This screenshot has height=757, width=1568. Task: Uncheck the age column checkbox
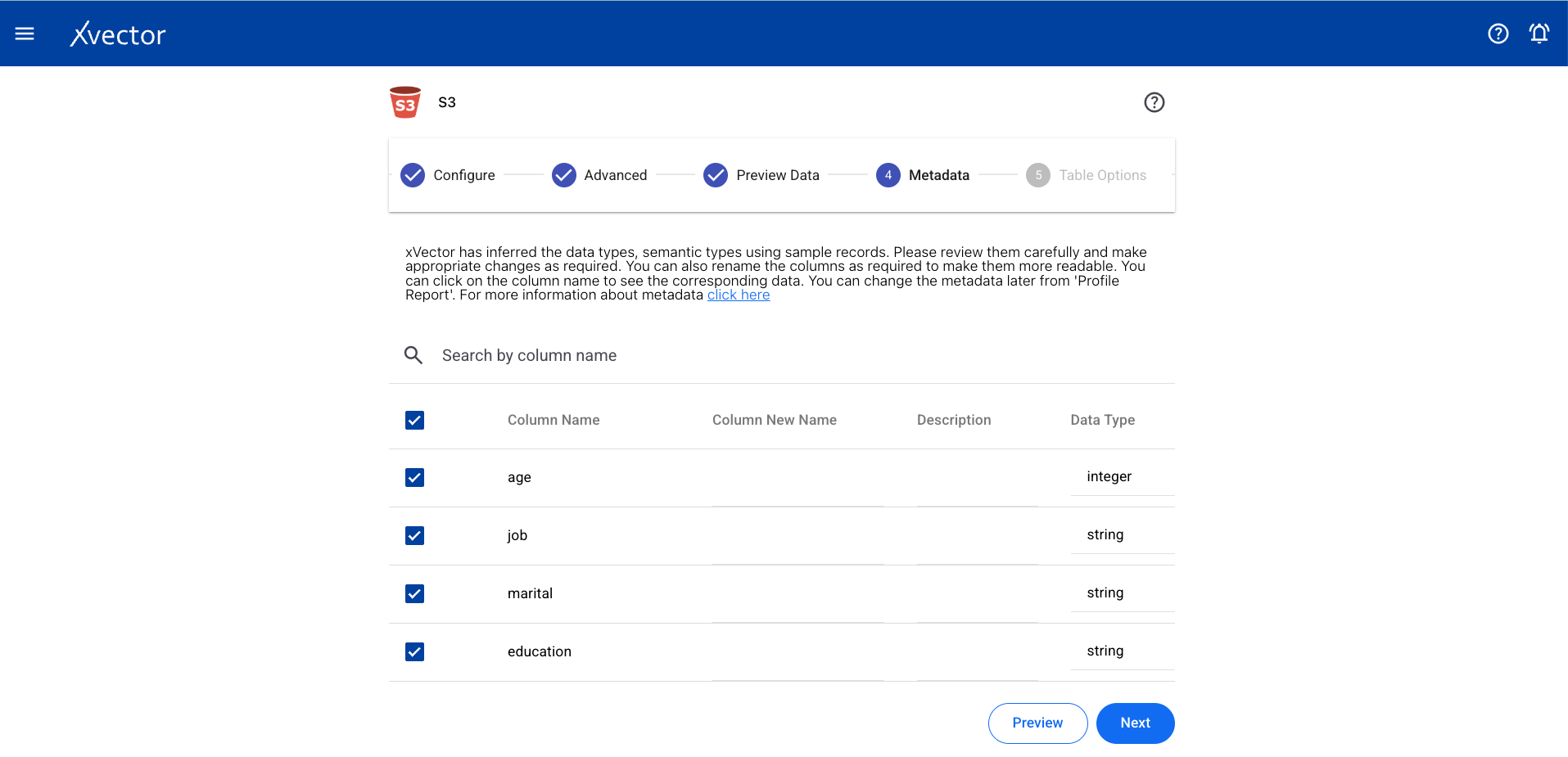pos(414,477)
